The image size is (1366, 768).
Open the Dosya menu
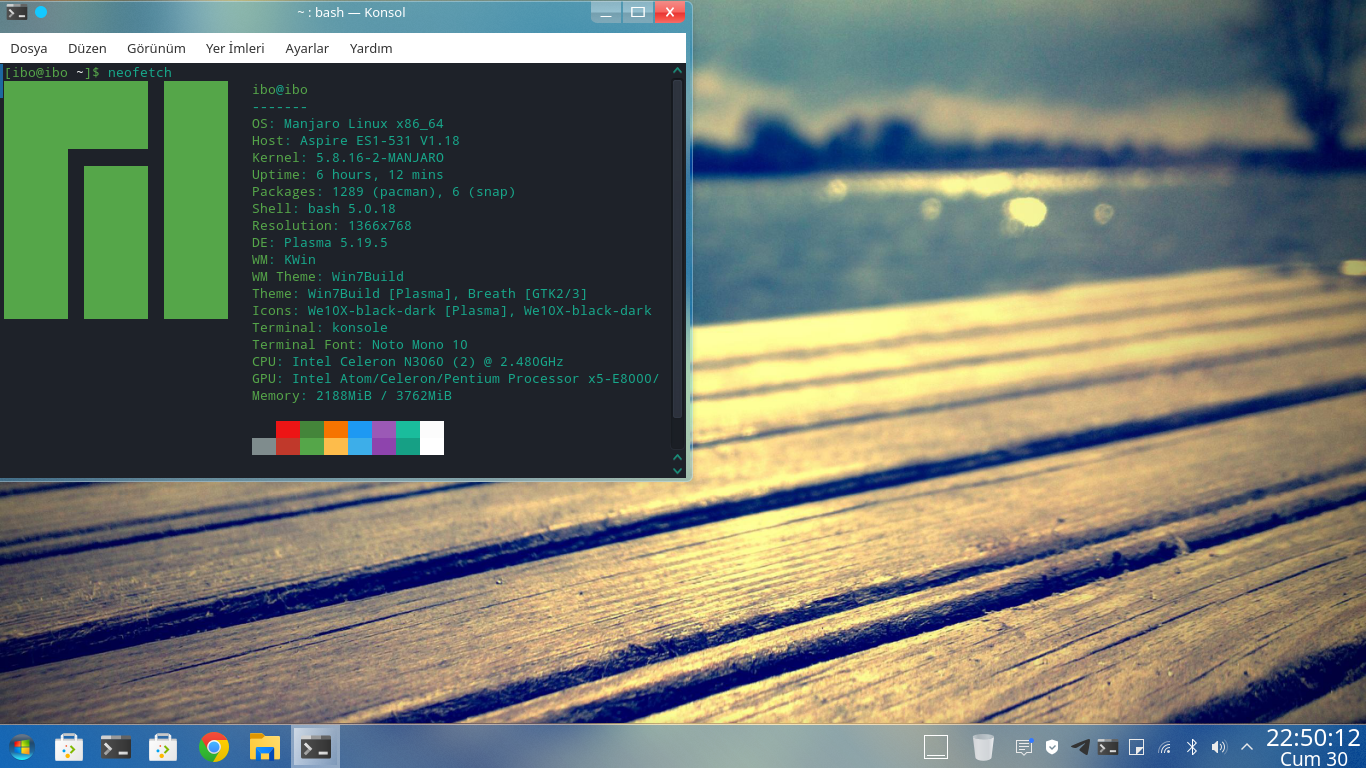coord(29,48)
